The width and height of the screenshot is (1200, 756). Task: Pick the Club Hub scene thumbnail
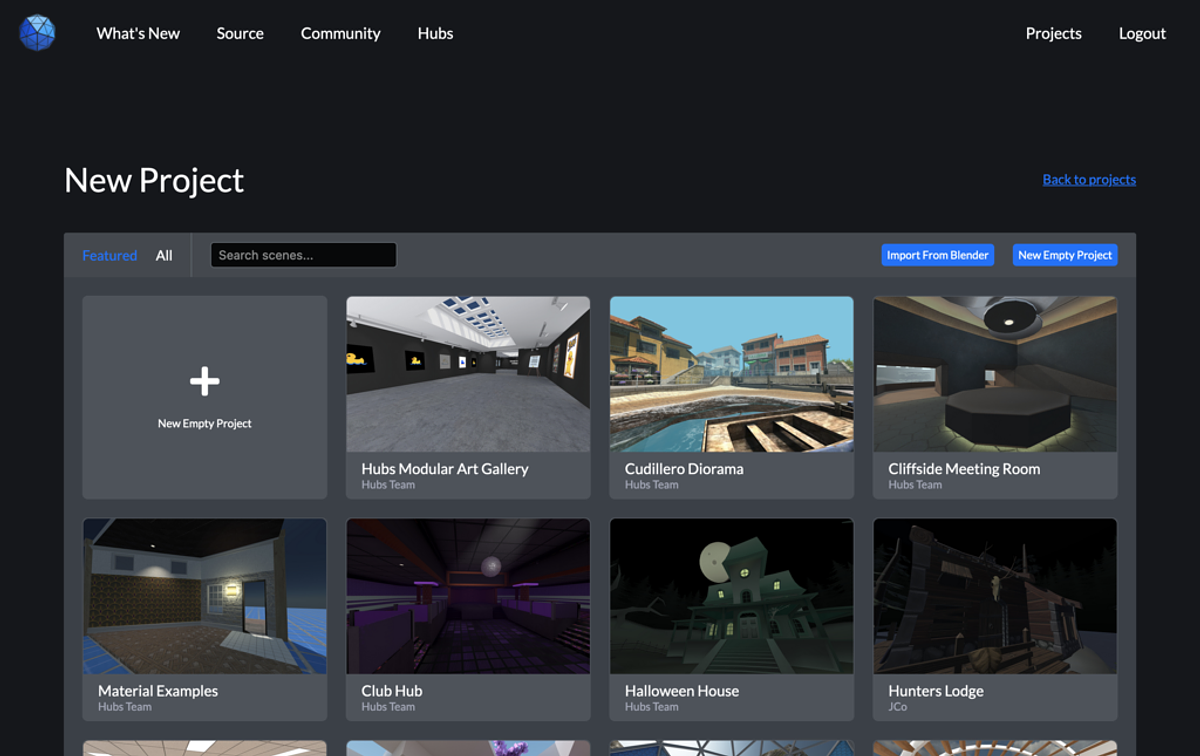coord(468,596)
